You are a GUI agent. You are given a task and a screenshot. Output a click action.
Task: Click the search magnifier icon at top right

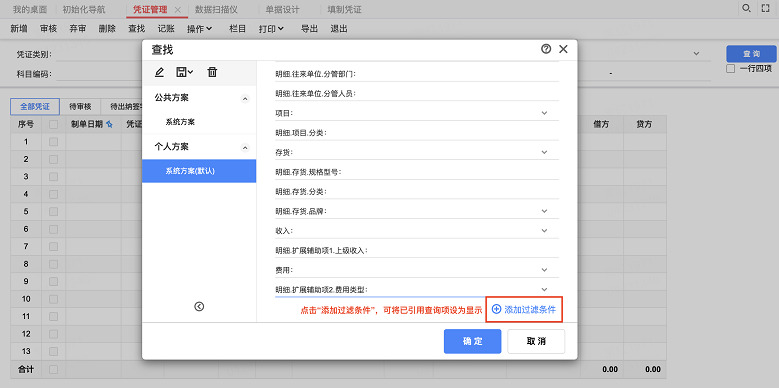[746, 8]
